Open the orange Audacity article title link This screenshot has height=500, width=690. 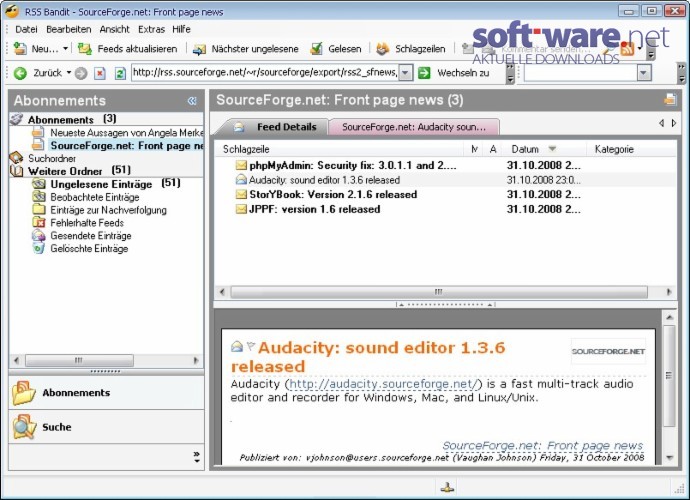[x=368, y=357]
